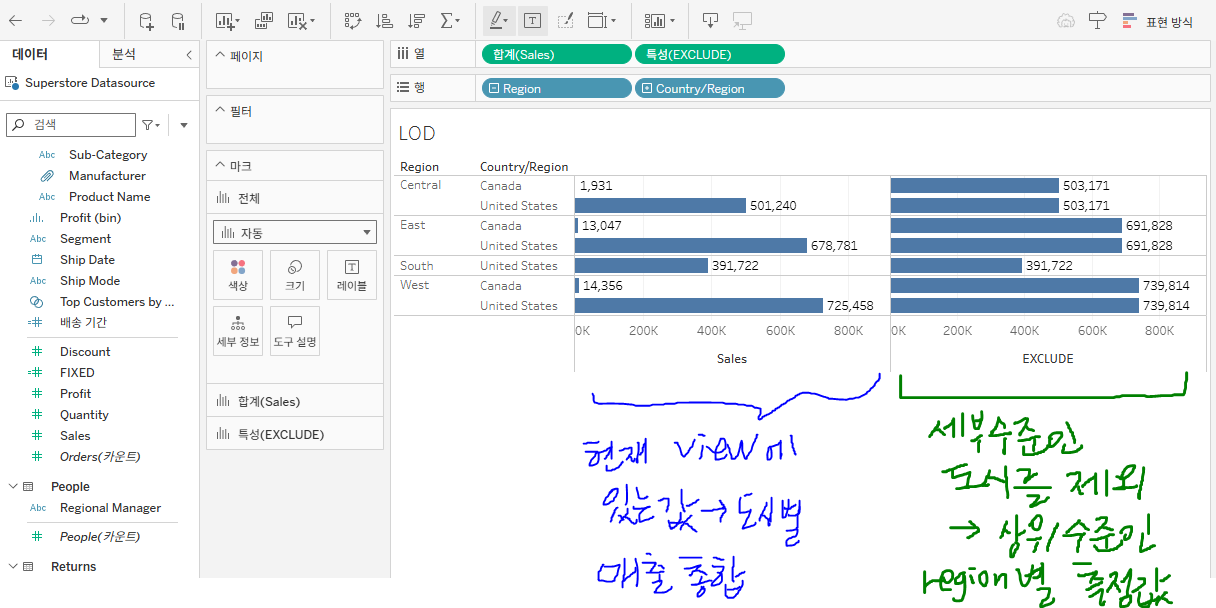Open the data guide cloud icon
1216x608 pixels.
tap(1066, 20)
